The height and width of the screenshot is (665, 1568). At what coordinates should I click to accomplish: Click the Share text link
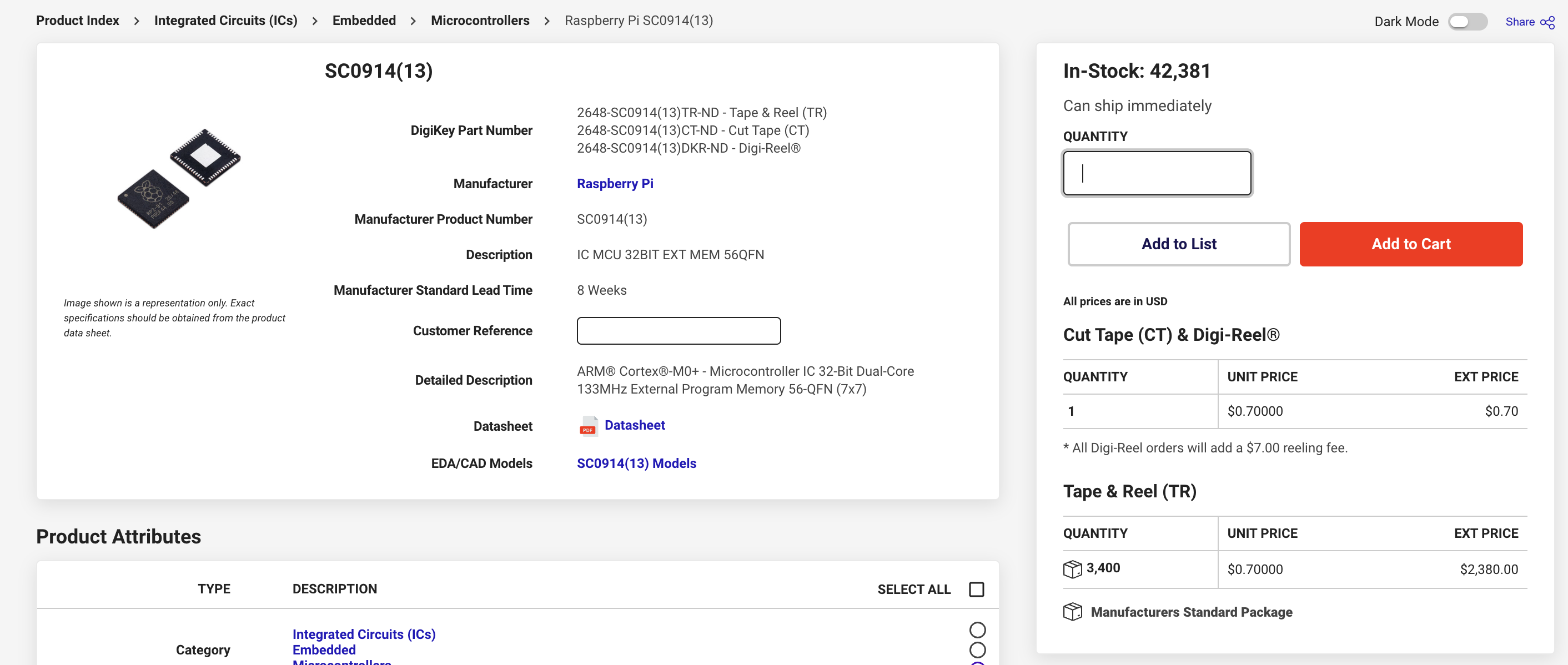tap(1519, 22)
